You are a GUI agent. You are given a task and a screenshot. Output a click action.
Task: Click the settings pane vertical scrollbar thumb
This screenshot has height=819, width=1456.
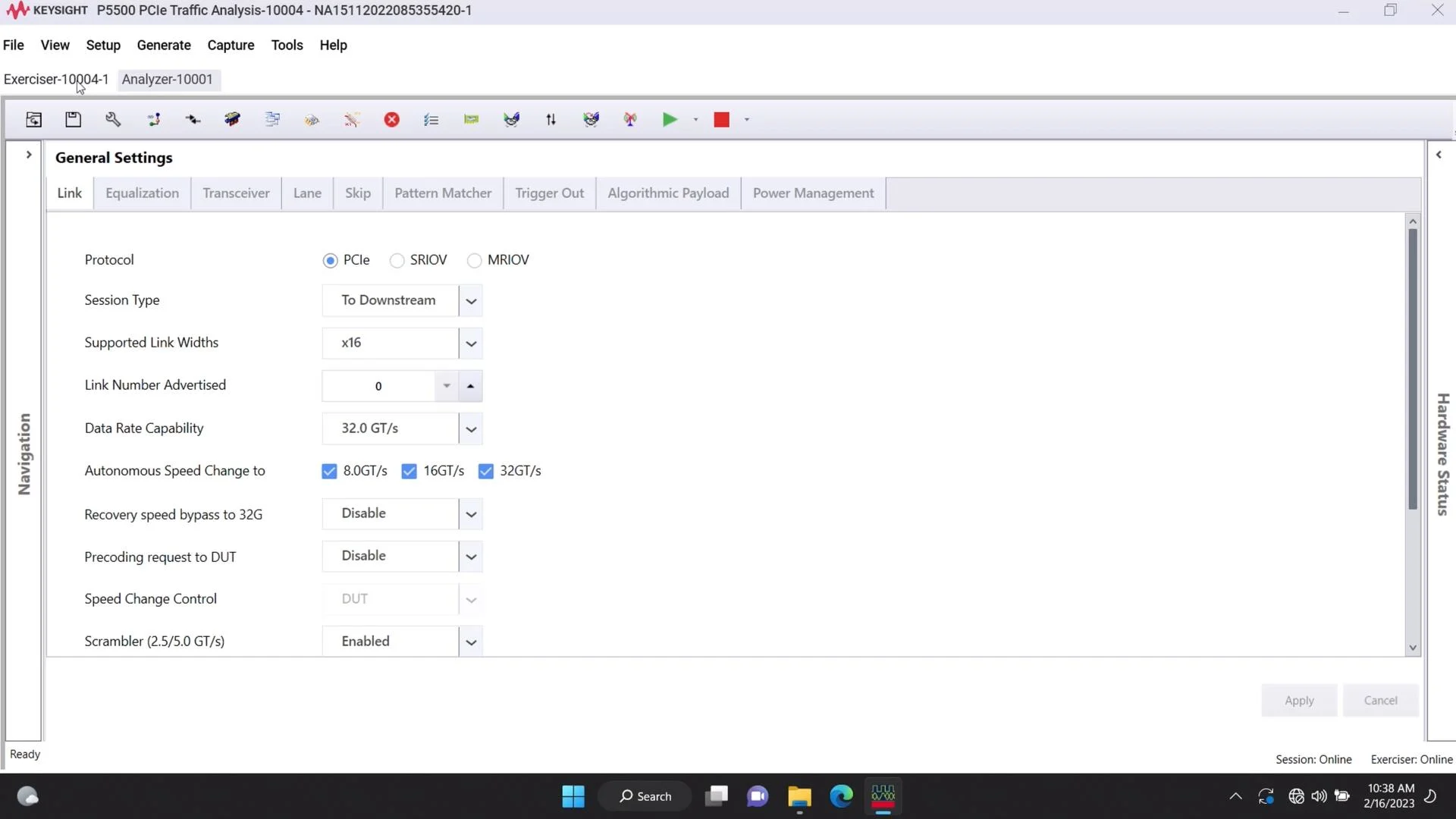coord(1413,369)
